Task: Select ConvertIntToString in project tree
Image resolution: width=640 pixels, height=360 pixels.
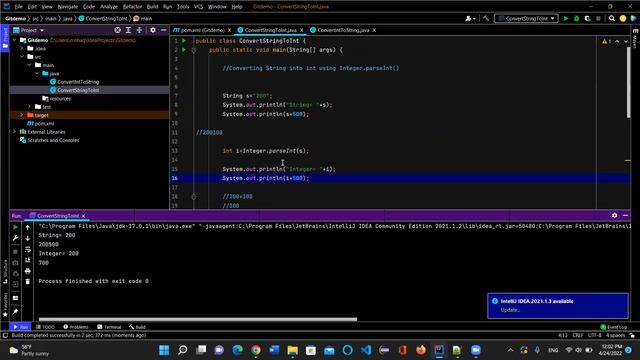Action: [78, 82]
